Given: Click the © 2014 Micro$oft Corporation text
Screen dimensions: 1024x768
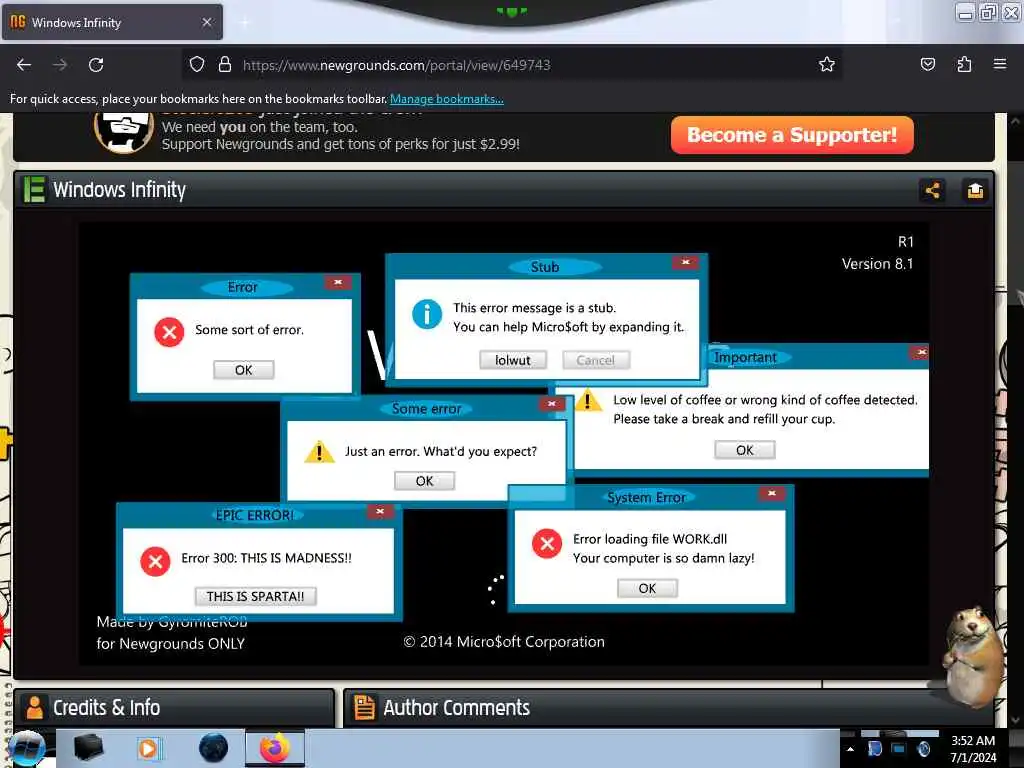Looking at the screenshot, I should [x=504, y=642].
